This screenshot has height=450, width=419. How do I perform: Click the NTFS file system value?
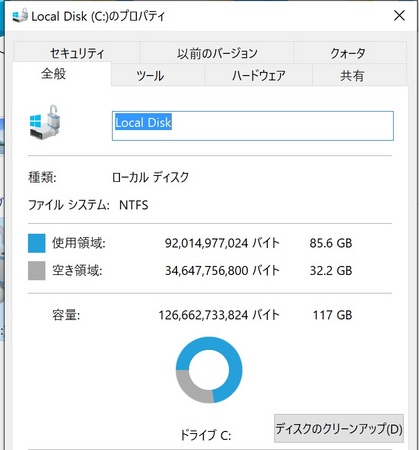[134, 205]
